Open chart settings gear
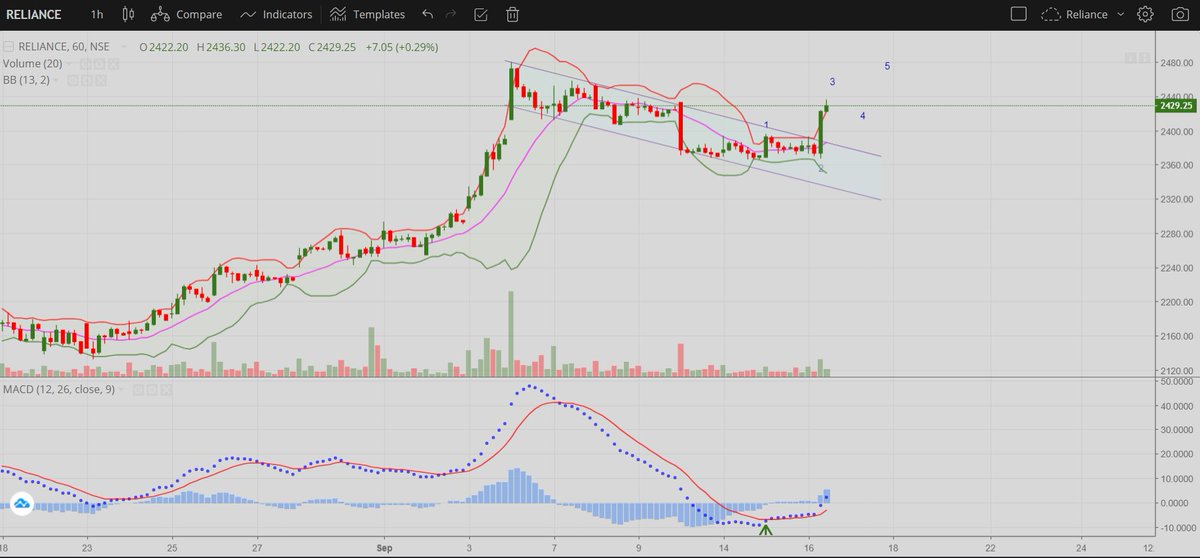The width and height of the screenshot is (1200, 558). (1146, 14)
